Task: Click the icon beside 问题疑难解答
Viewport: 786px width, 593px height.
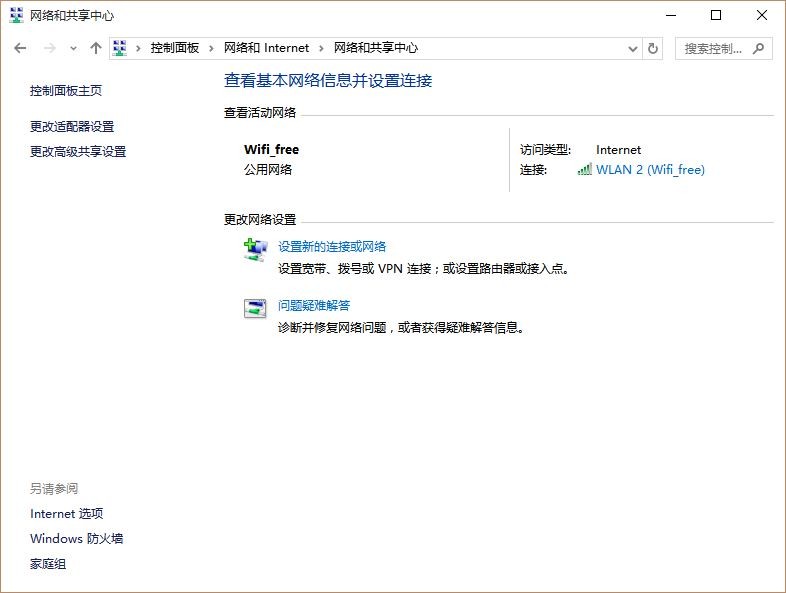Action: pyautogui.click(x=256, y=308)
